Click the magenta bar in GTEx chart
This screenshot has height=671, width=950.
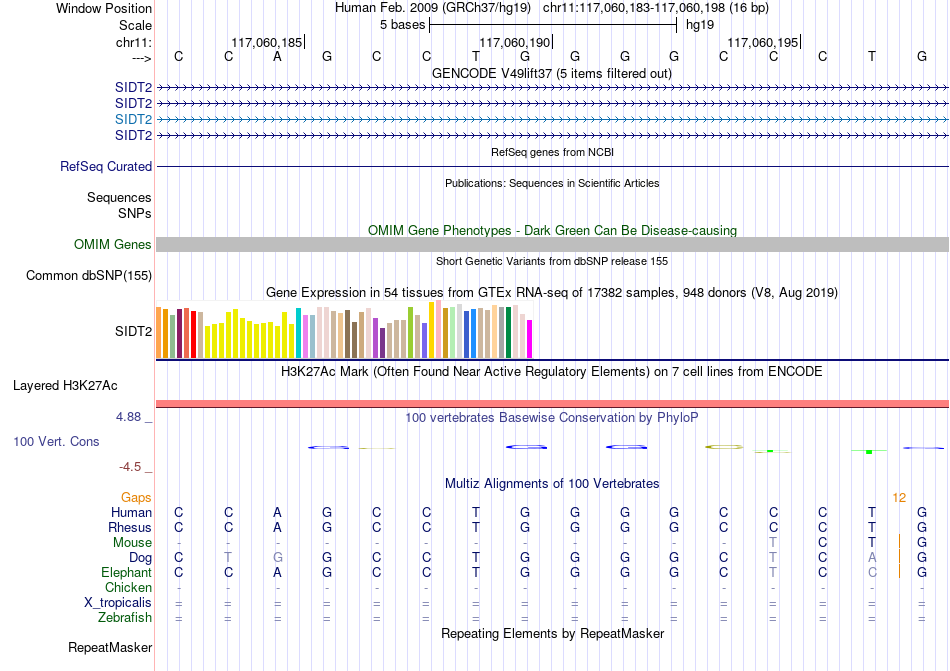(530, 339)
